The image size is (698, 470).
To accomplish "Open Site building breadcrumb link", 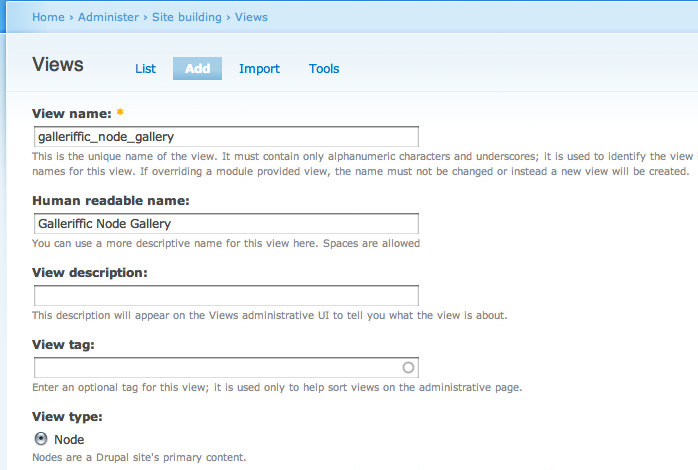I will [187, 17].
